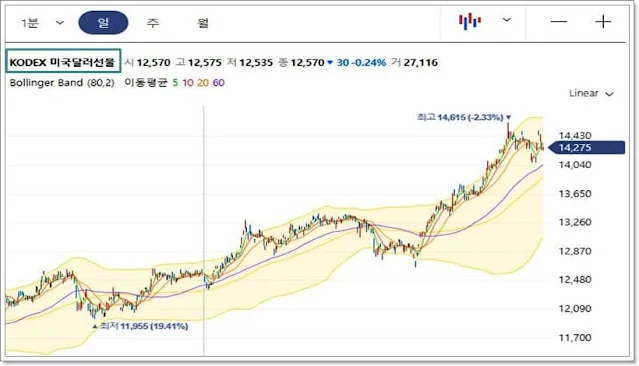Click the 11,700 price axis label
Image resolution: width=639 pixels, height=366 pixels.
point(575,337)
